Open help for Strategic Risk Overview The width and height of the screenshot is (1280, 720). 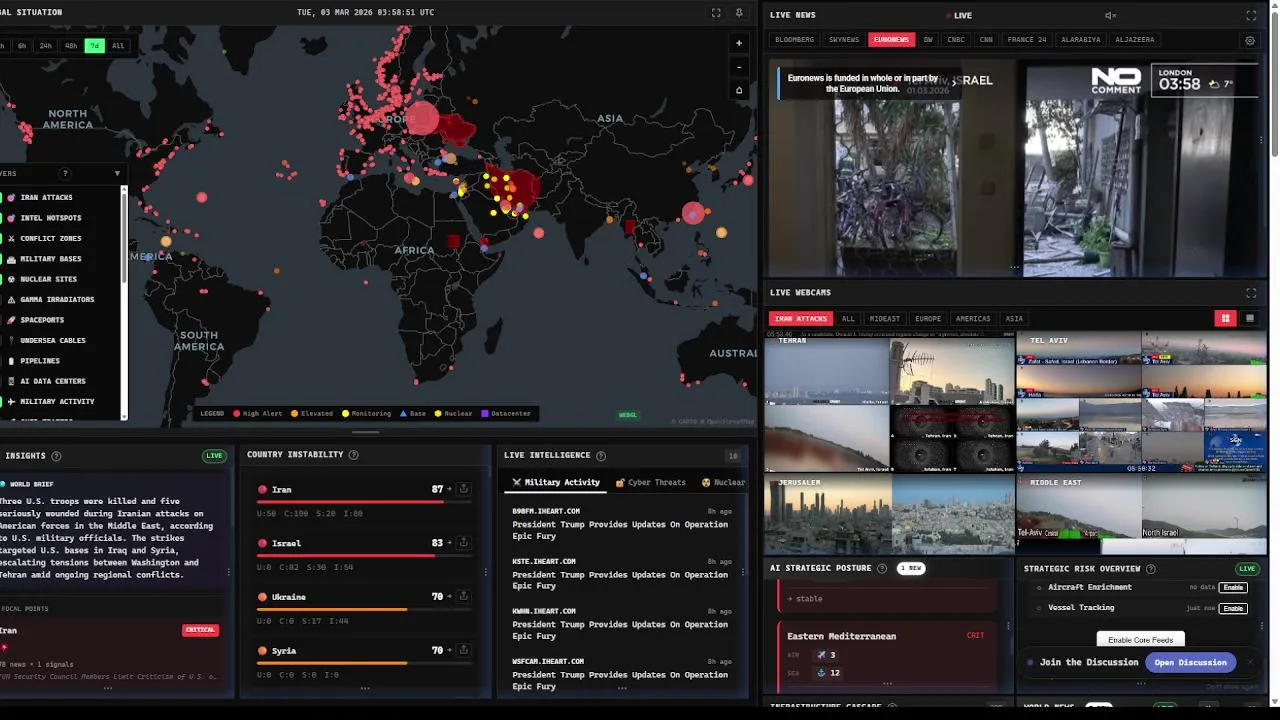click(1150, 569)
